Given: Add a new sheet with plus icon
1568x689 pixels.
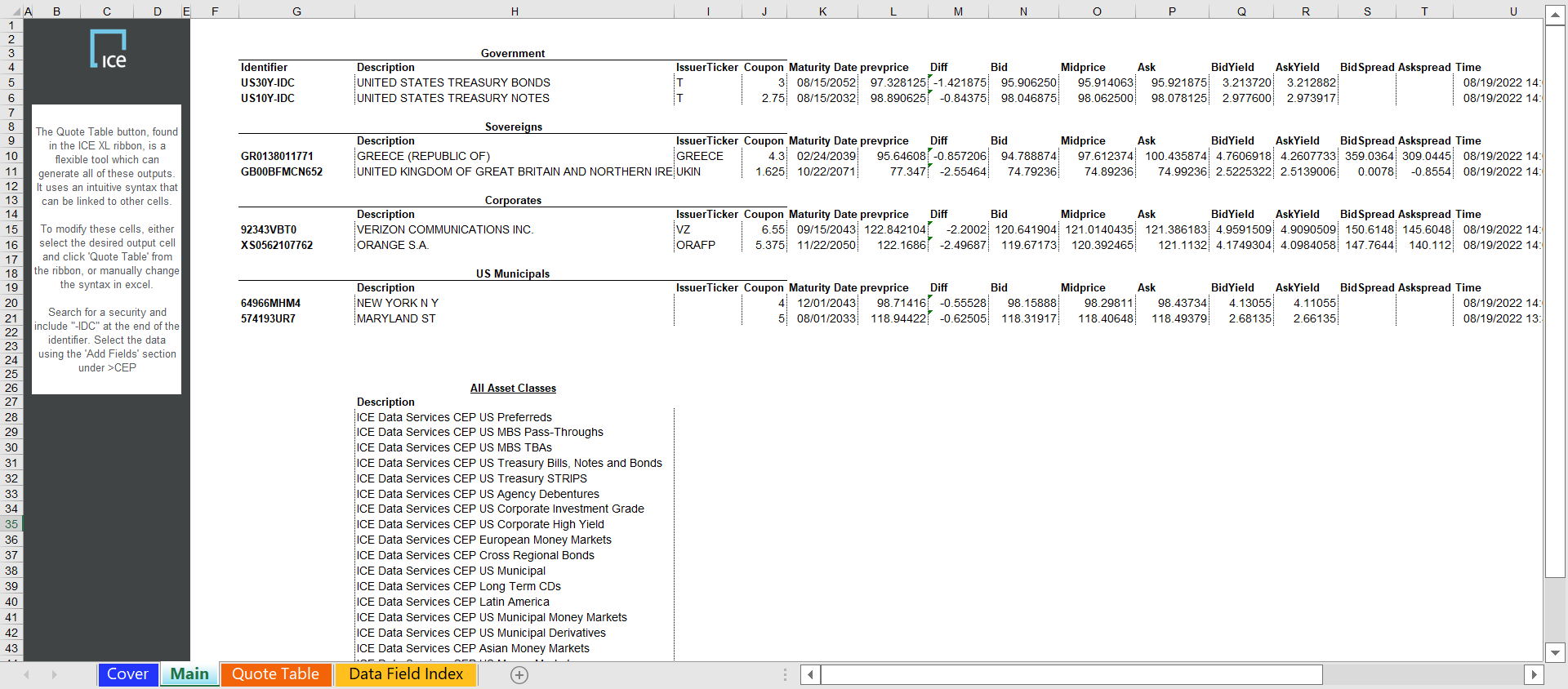Looking at the screenshot, I should 519,675.
